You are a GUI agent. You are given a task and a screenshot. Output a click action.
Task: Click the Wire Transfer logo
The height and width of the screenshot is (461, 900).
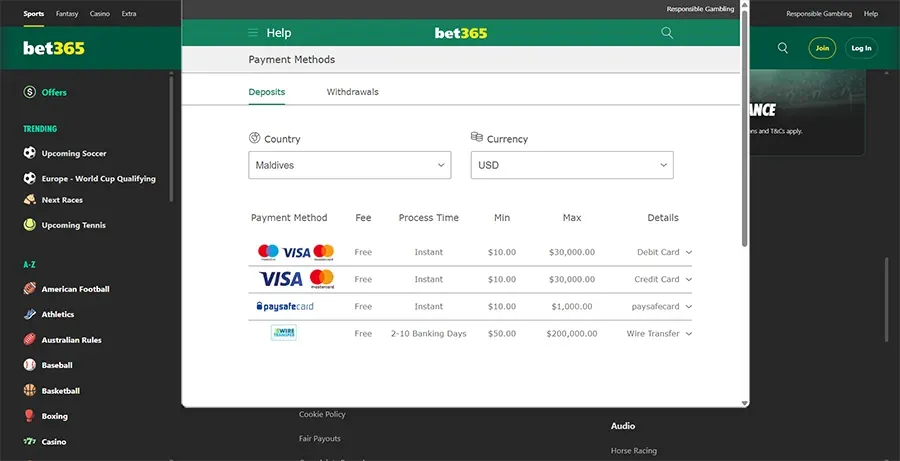click(x=284, y=333)
